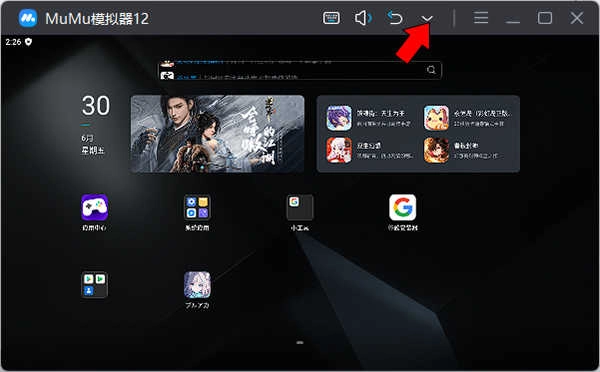Open the white-haired girl game icon
This screenshot has height=372, width=600.
339,150
